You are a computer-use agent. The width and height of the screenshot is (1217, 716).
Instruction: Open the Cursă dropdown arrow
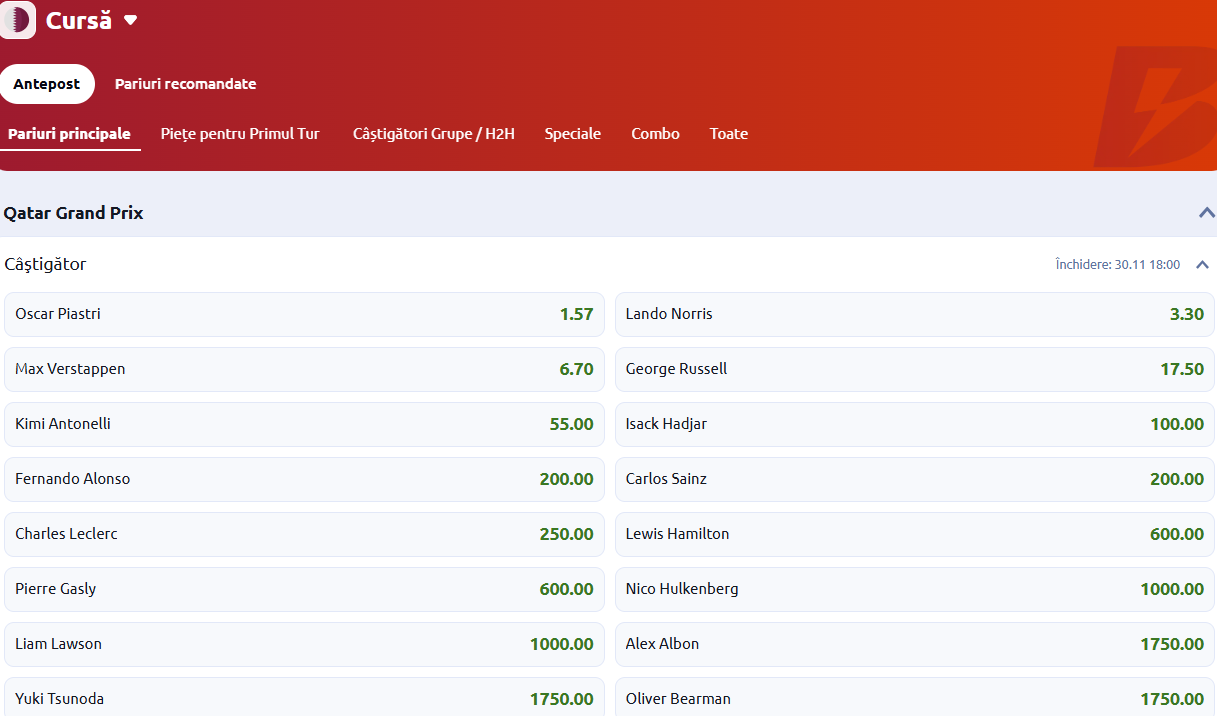[x=130, y=21]
